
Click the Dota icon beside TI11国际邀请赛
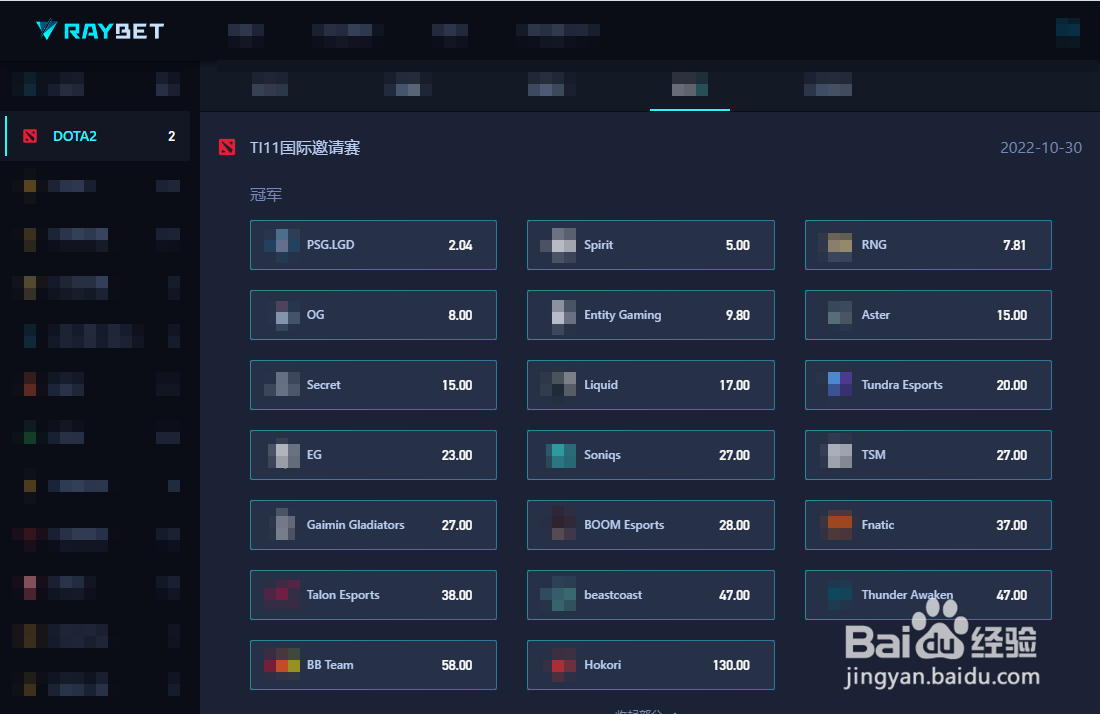(x=227, y=147)
